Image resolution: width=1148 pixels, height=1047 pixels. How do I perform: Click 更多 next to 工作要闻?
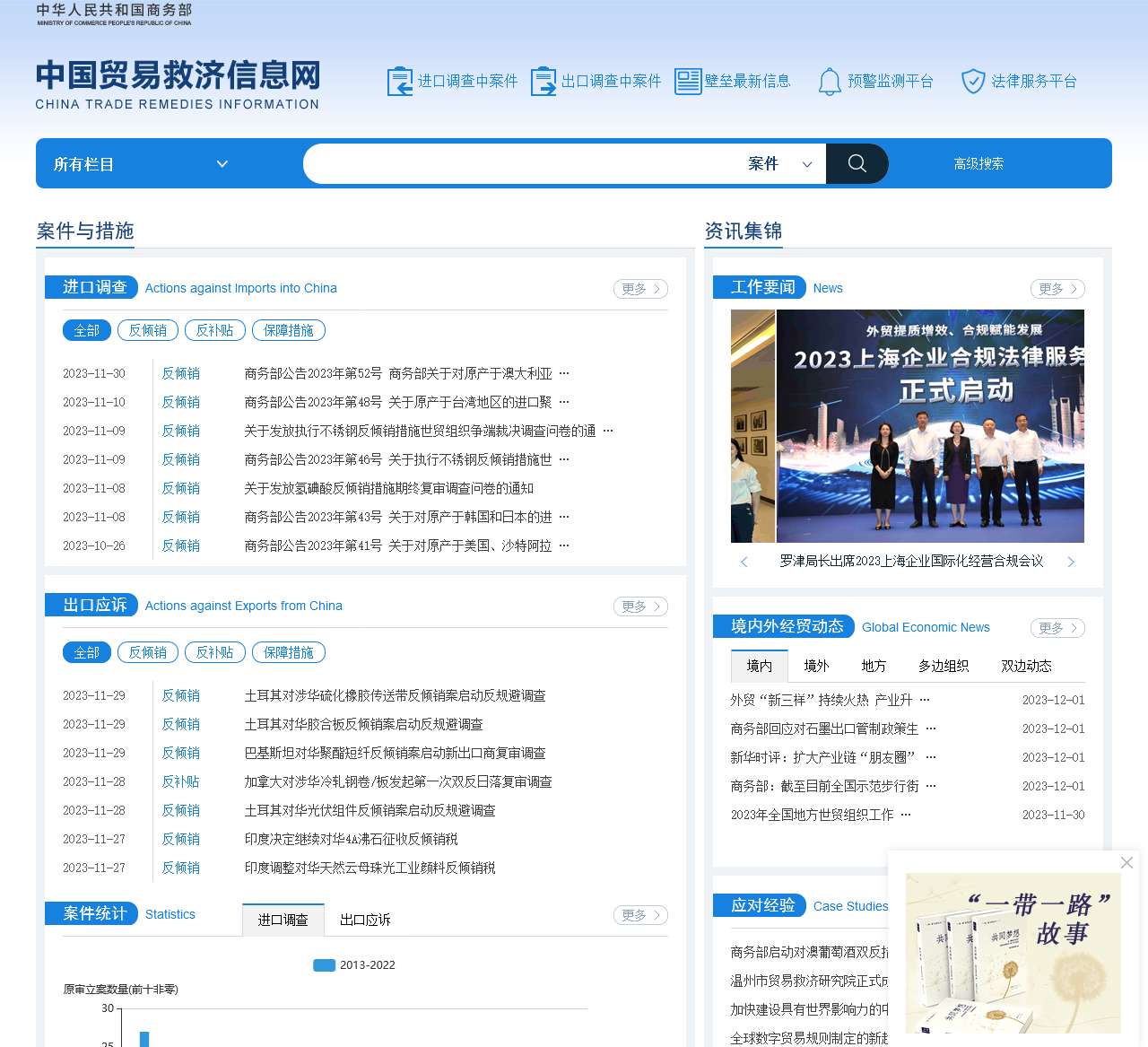click(1057, 288)
